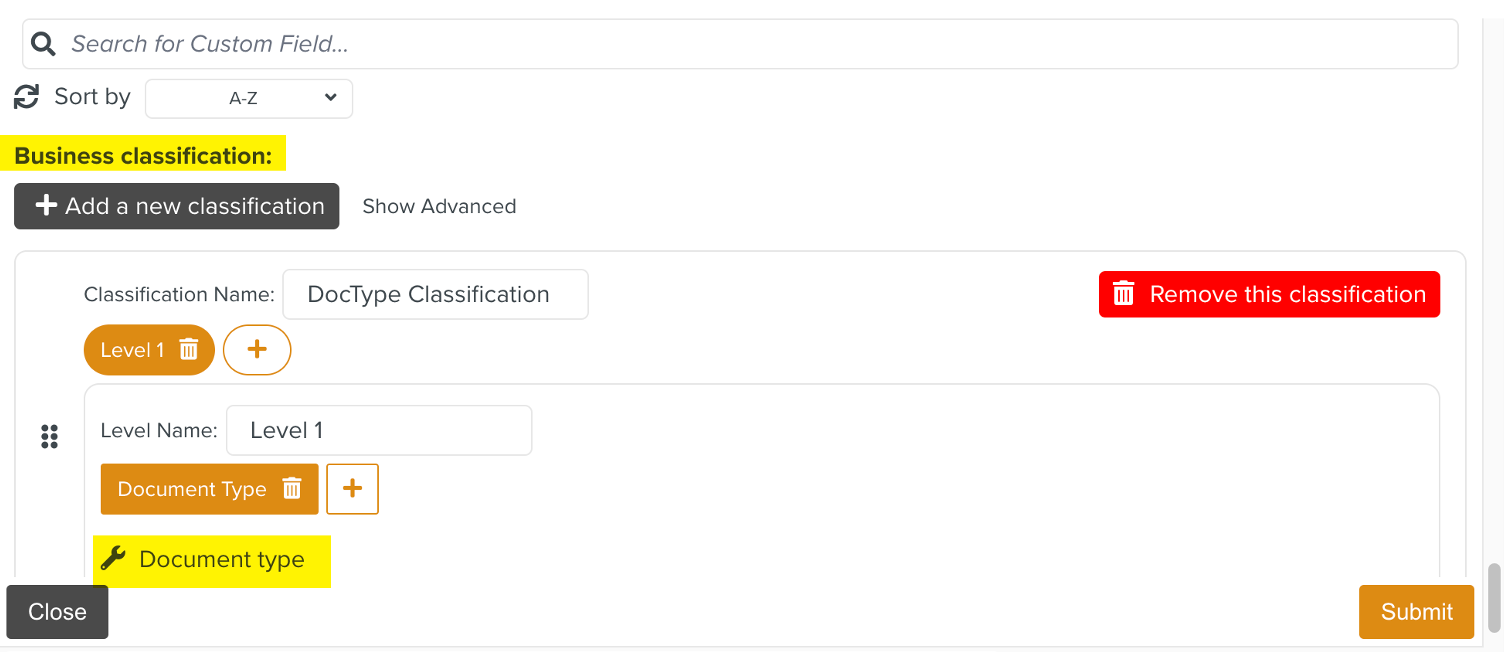1504x652 pixels.
Task: Click the Level Name text field
Action: 378,430
